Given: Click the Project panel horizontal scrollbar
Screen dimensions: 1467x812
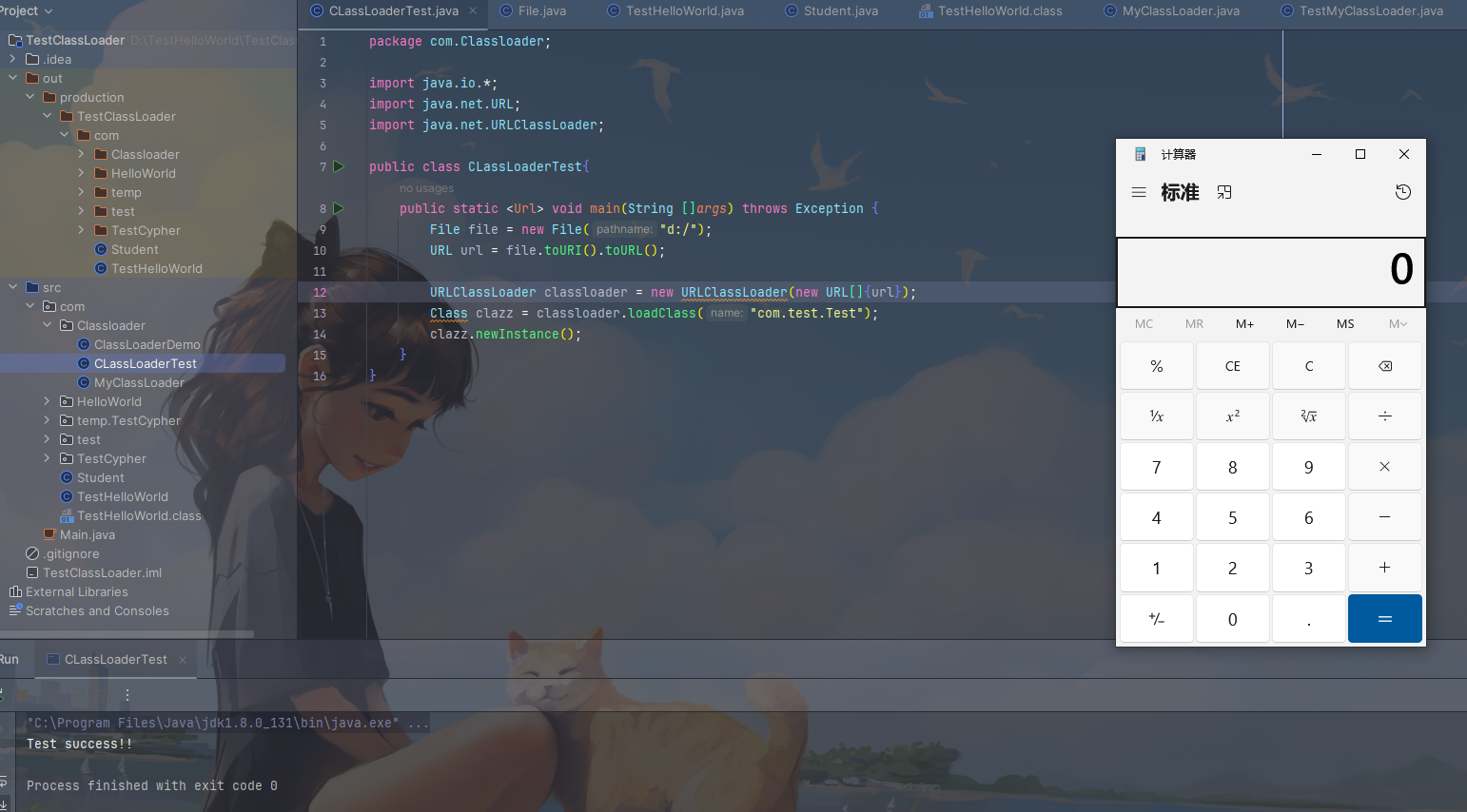Looking at the screenshot, I should click(127, 633).
